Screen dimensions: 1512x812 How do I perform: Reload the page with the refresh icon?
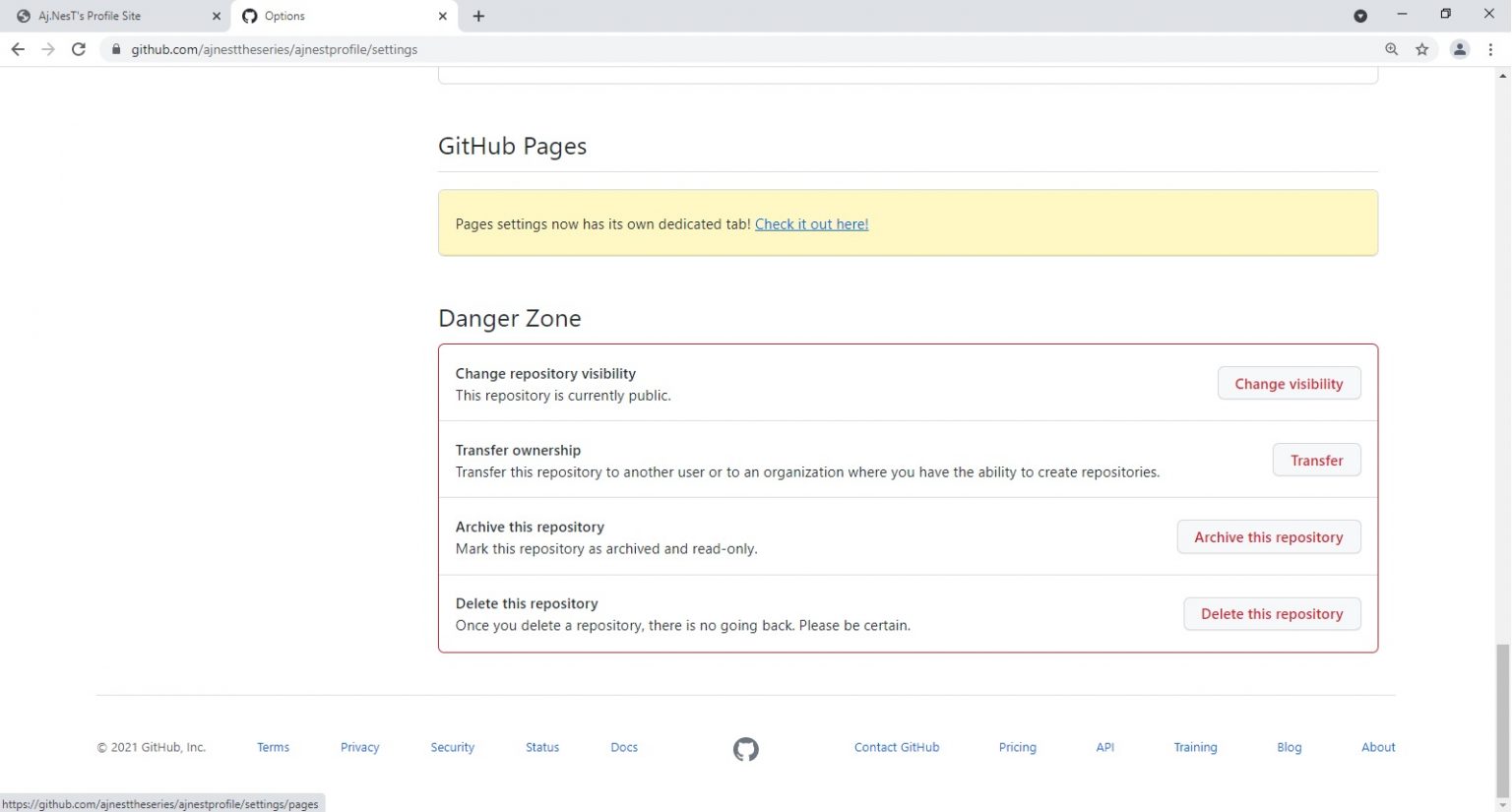coord(79,49)
